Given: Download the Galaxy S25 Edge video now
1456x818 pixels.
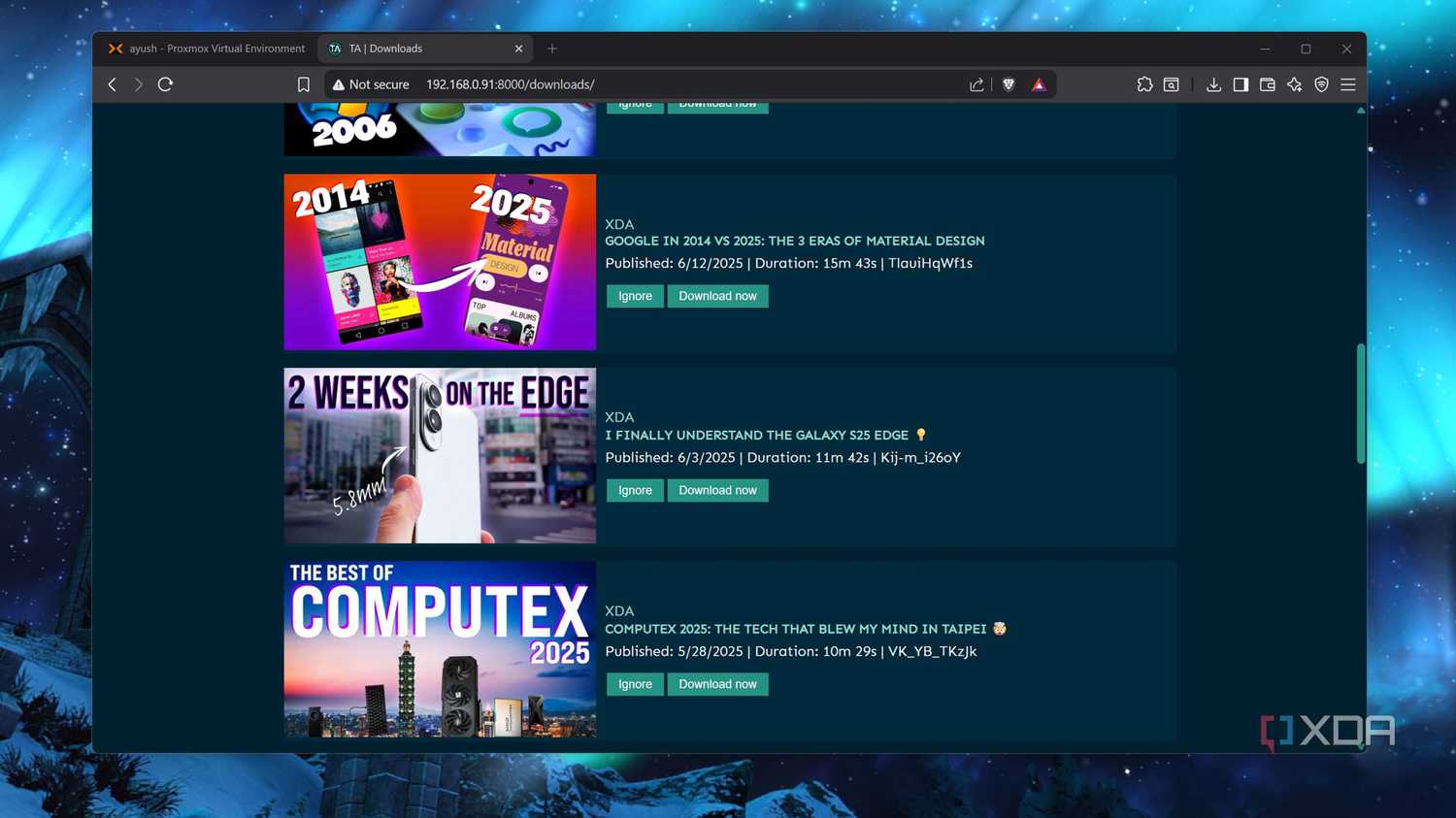Looking at the screenshot, I should click(x=717, y=490).
